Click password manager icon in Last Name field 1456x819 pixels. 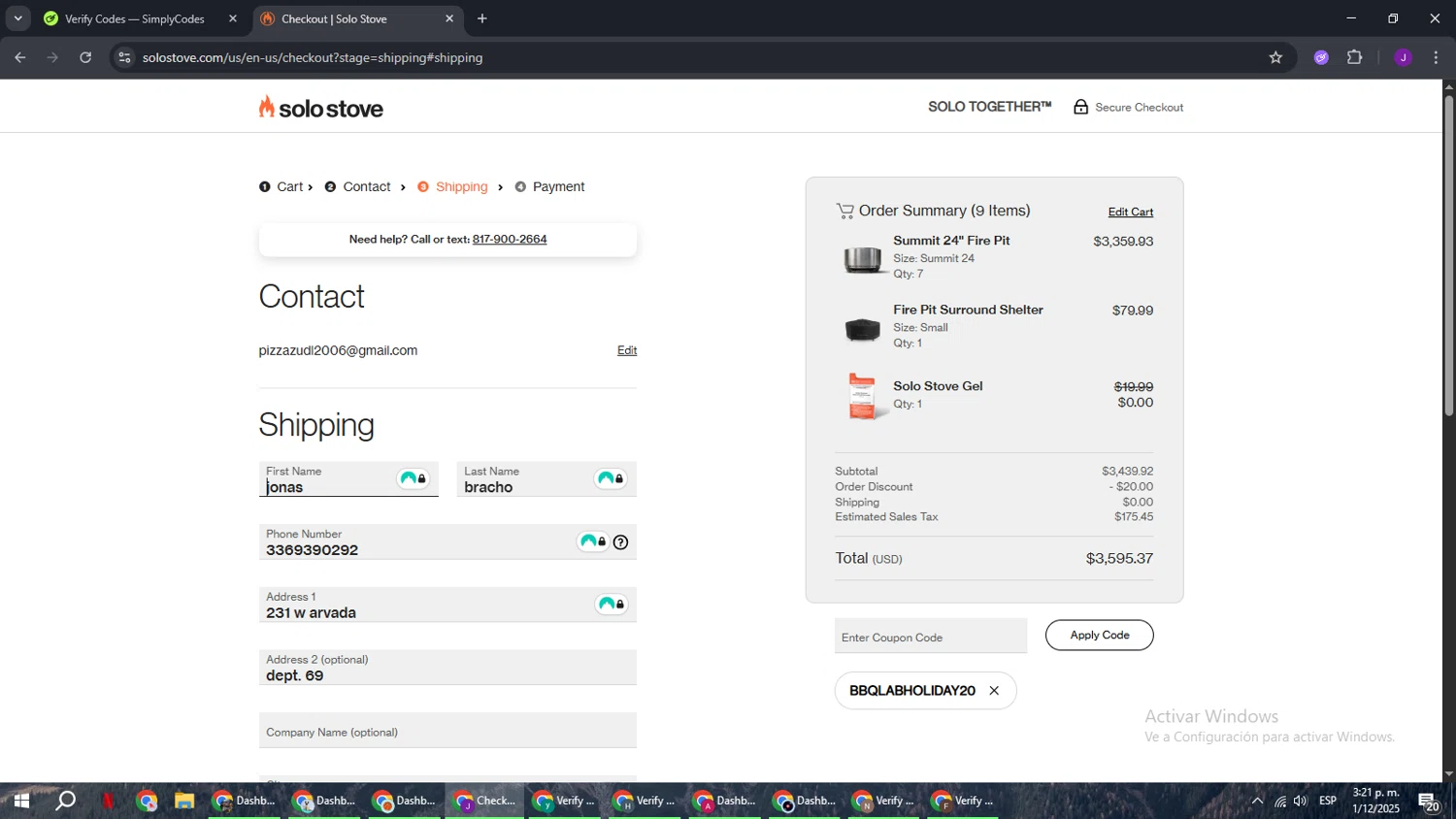pos(611,478)
